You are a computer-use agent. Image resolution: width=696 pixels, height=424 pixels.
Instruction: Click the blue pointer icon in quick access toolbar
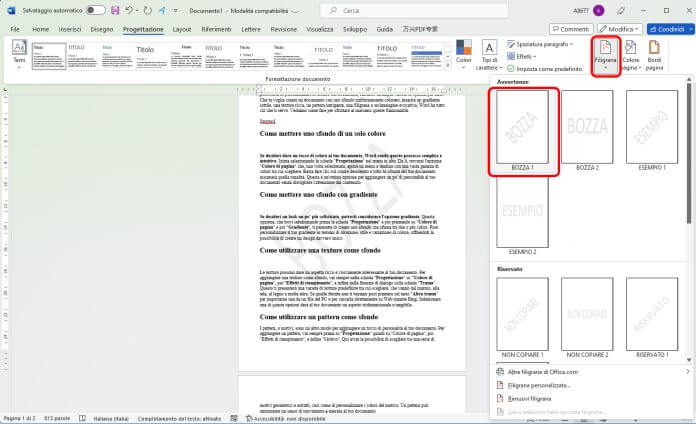pos(162,10)
